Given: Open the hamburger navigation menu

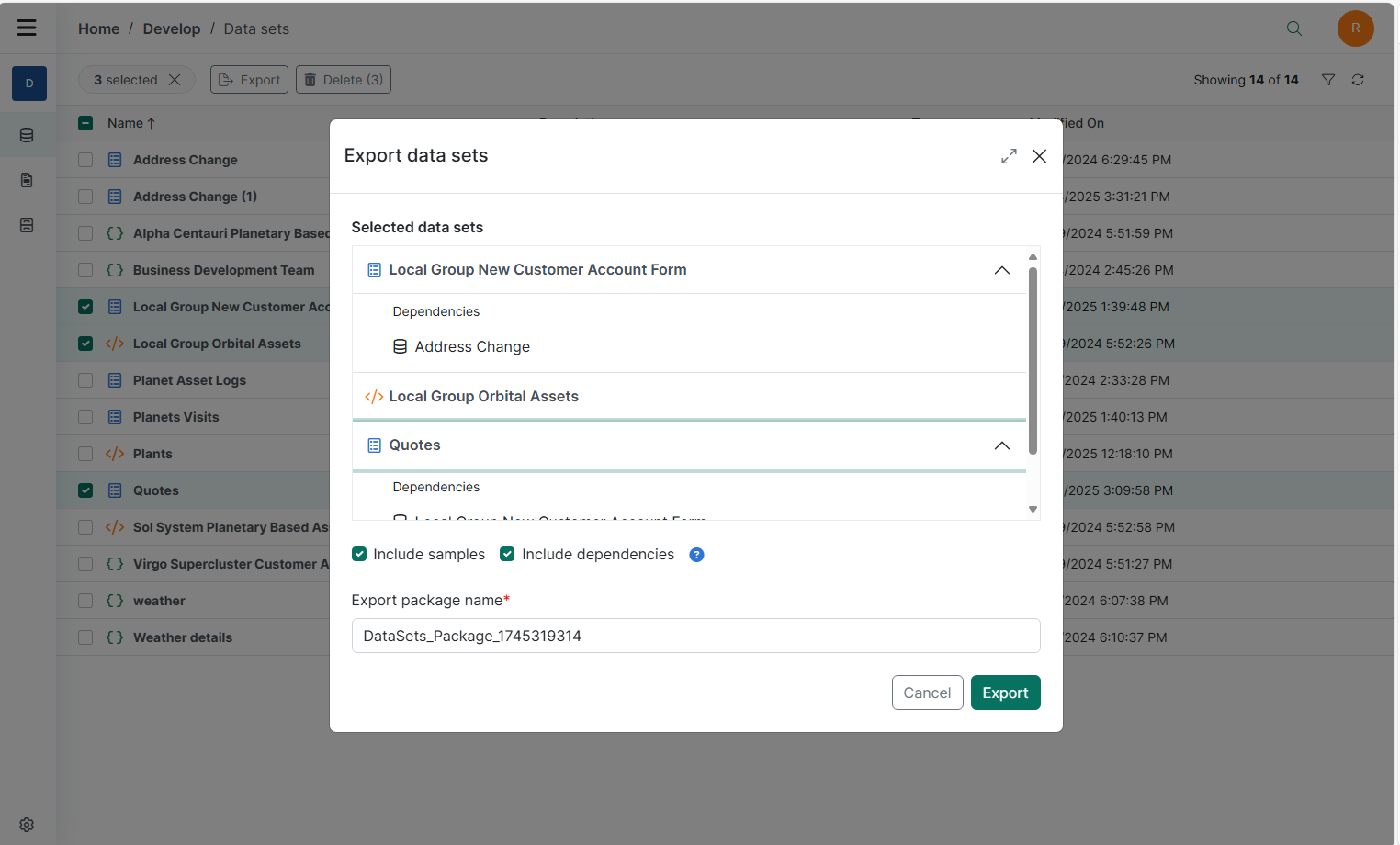Looking at the screenshot, I should (27, 28).
